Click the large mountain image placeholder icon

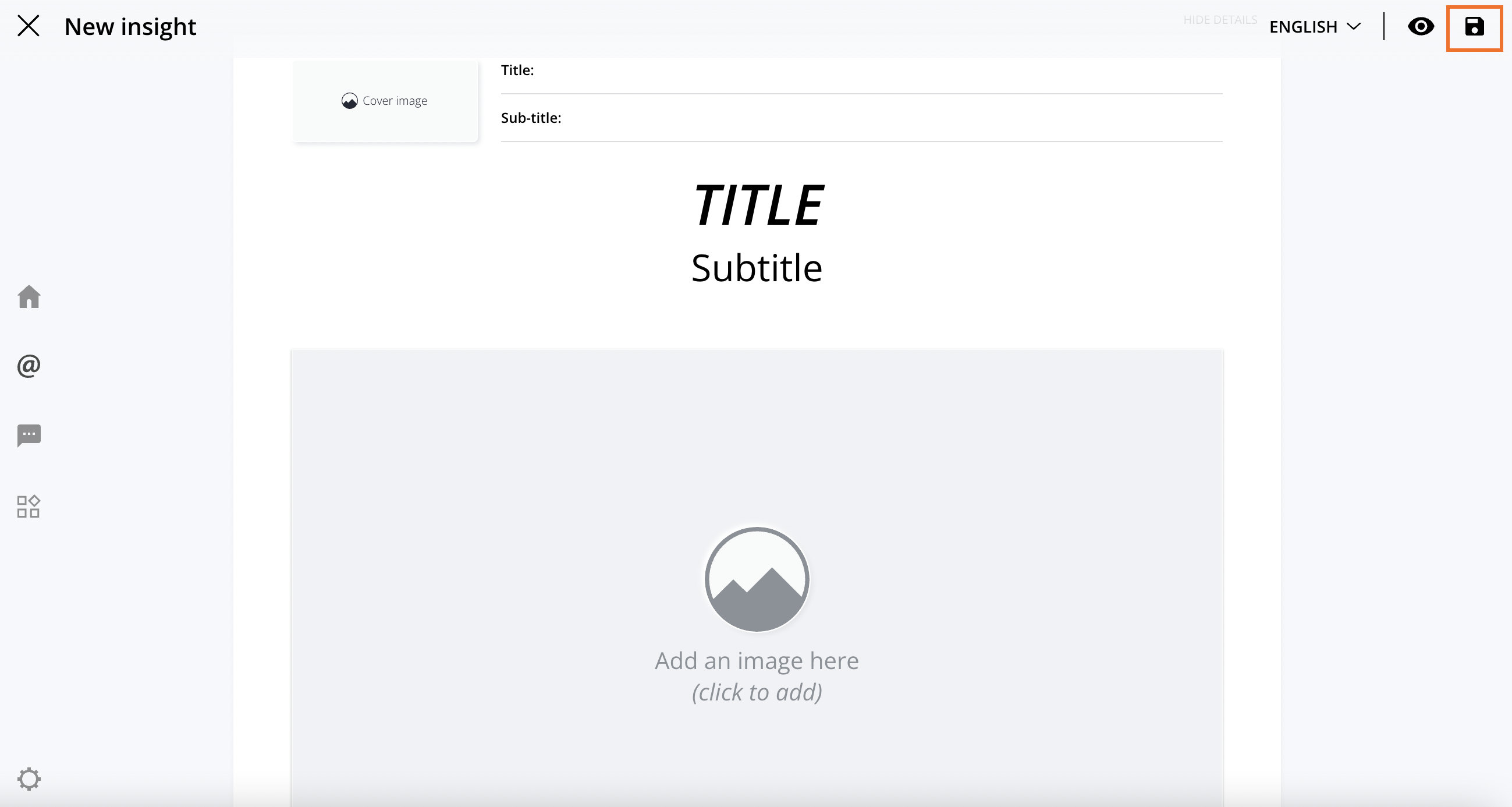point(757,580)
